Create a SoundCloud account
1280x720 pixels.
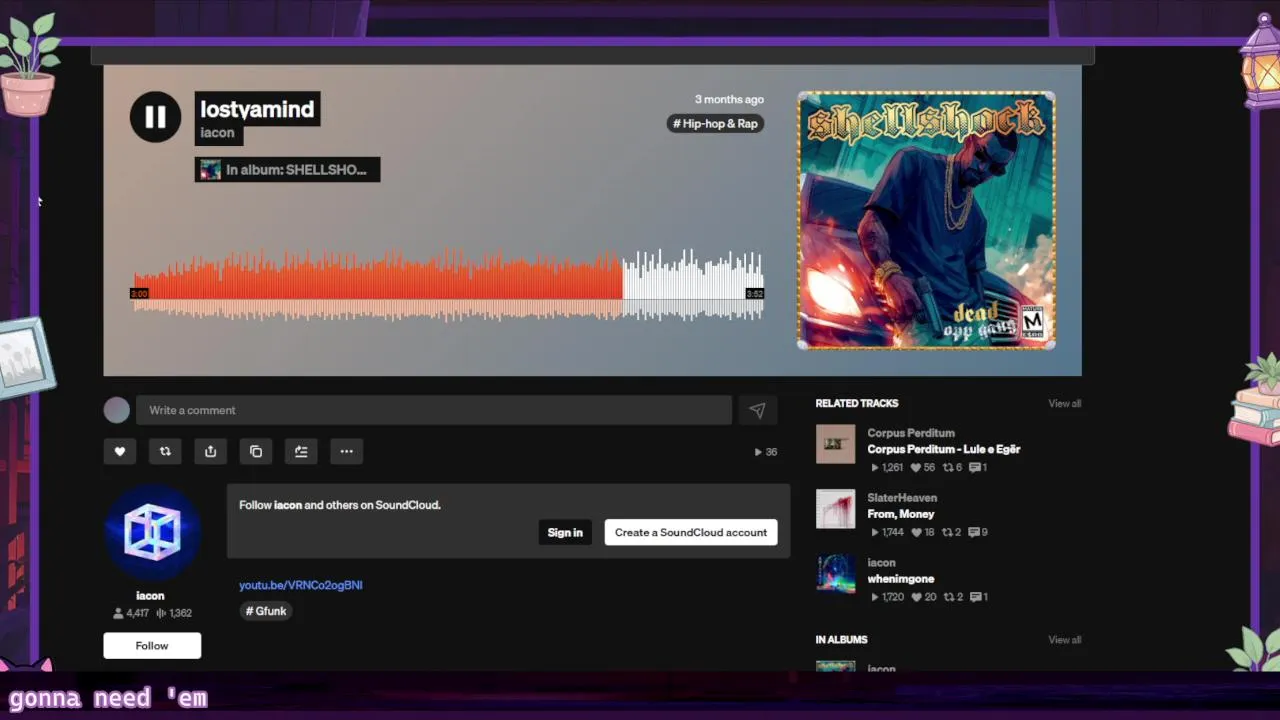click(x=691, y=532)
